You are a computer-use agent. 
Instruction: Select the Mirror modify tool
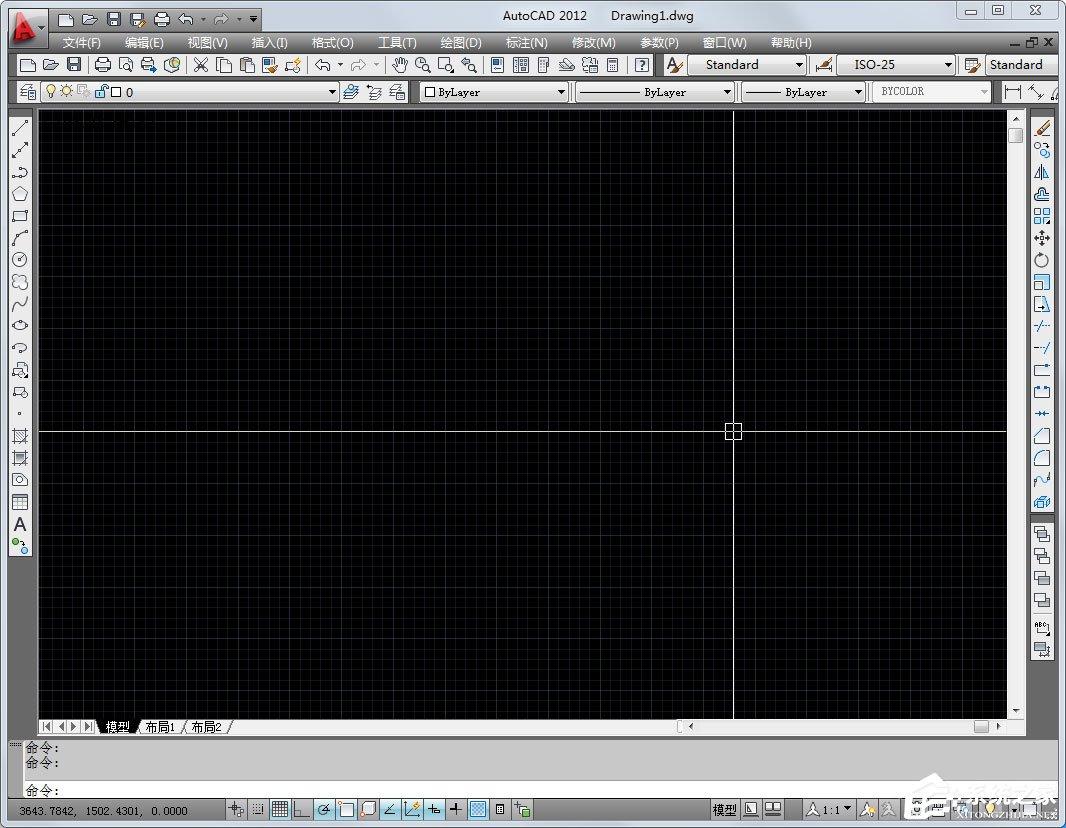tap(1042, 172)
